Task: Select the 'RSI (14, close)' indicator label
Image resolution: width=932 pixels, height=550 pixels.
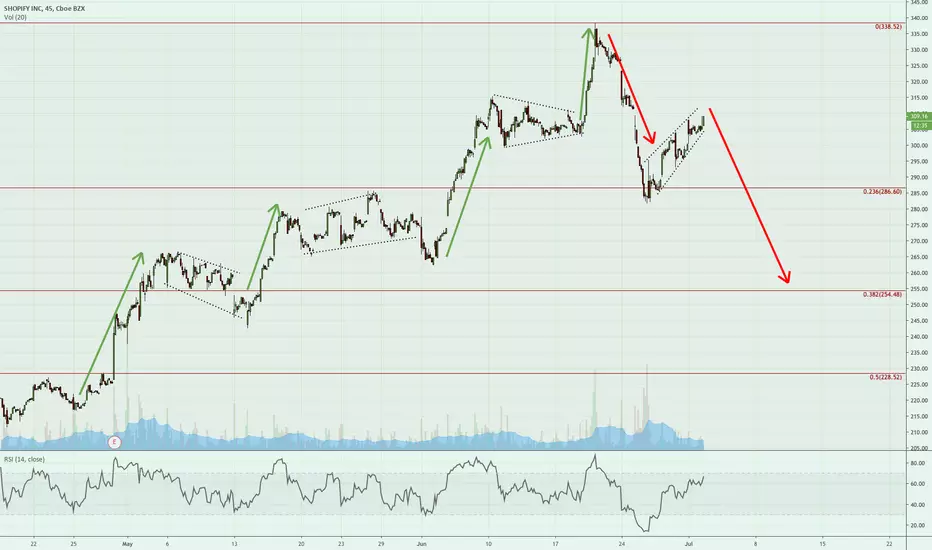Action: (x=24, y=459)
